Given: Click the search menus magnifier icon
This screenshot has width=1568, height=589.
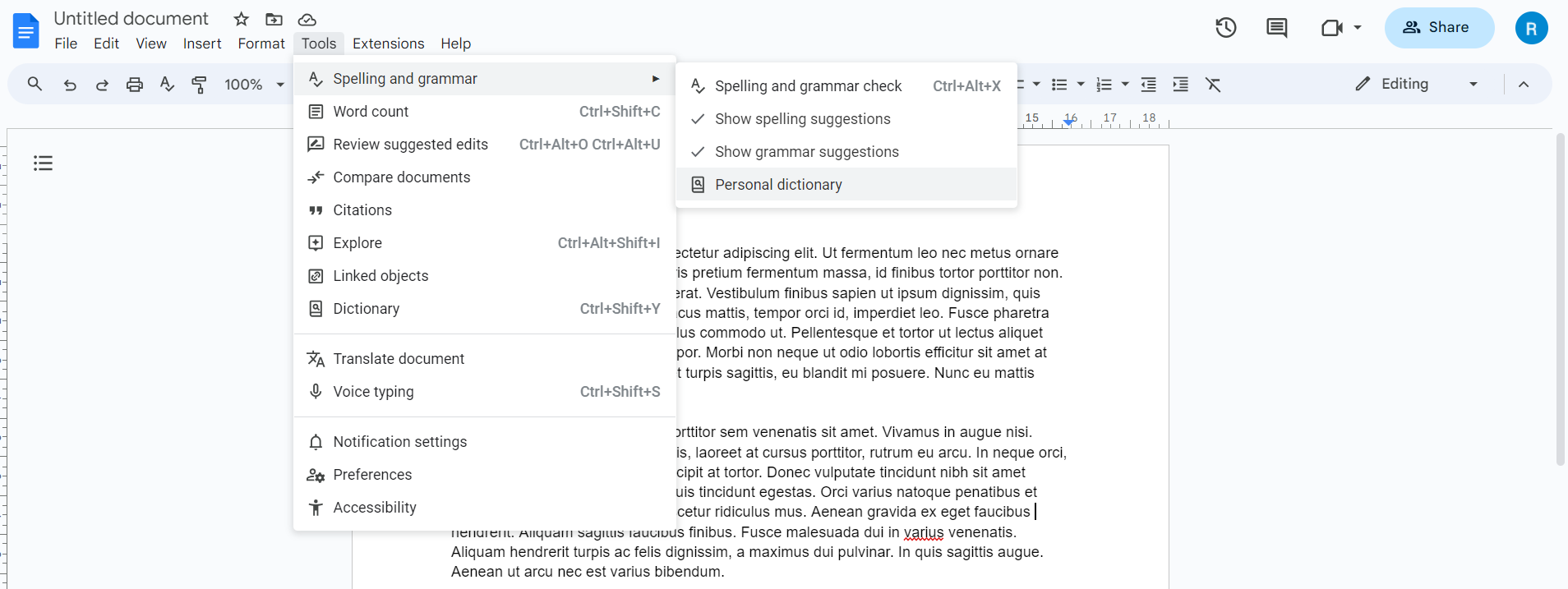Looking at the screenshot, I should pos(35,84).
